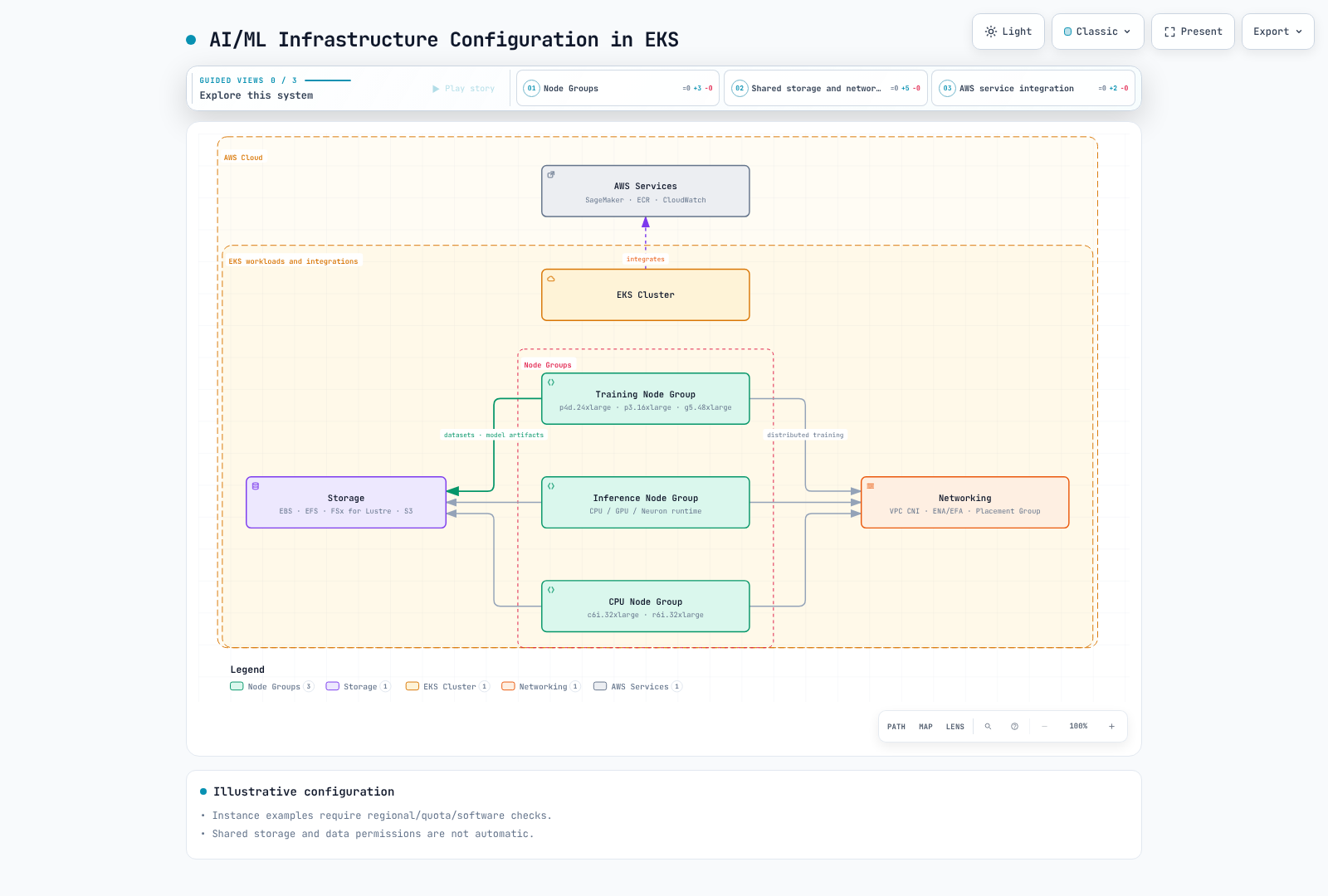Click the 'distributed training' edge label

tap(805, 436)
